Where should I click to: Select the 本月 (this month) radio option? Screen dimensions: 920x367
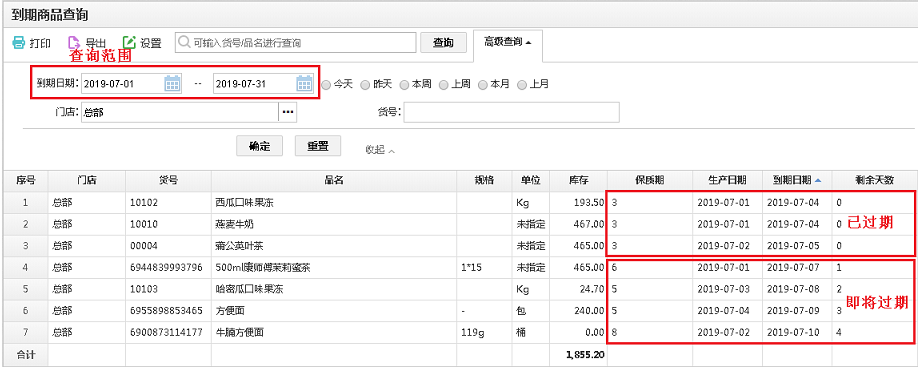(483, 85)
